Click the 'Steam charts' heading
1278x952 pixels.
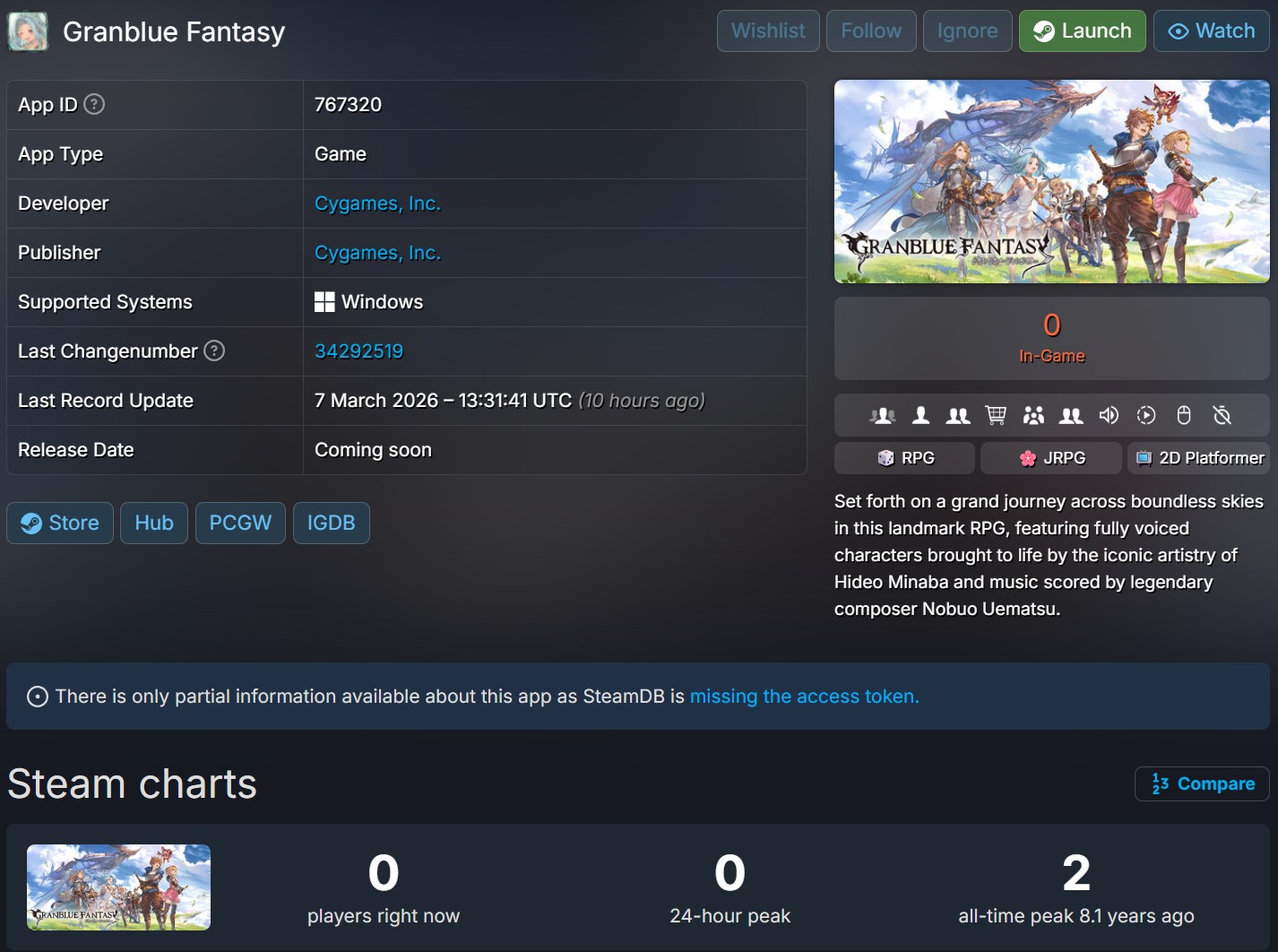132,783
